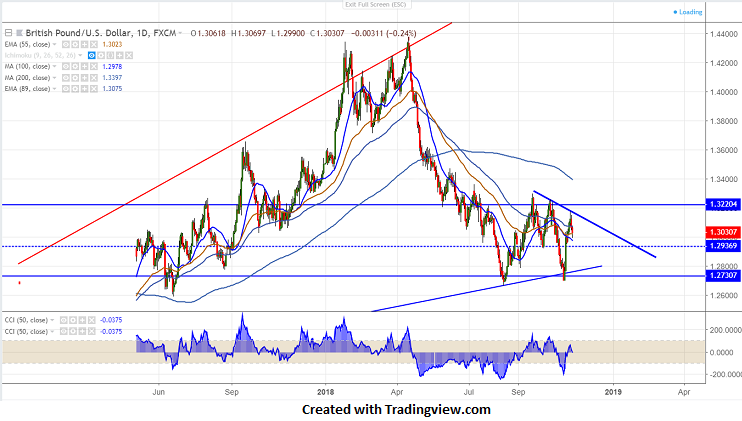Remove the EMA (55, close) indicator

click(94, 44)
